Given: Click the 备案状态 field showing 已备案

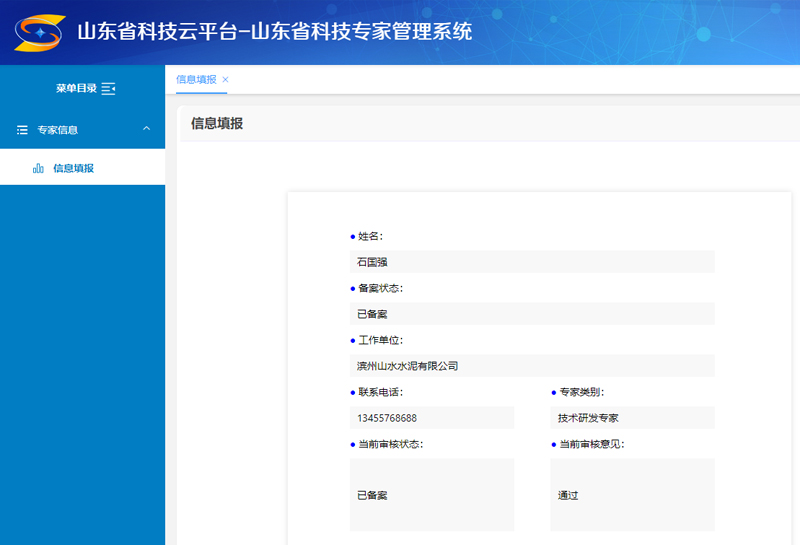Looking at the screenshot, I should click(x=532, y=314).
